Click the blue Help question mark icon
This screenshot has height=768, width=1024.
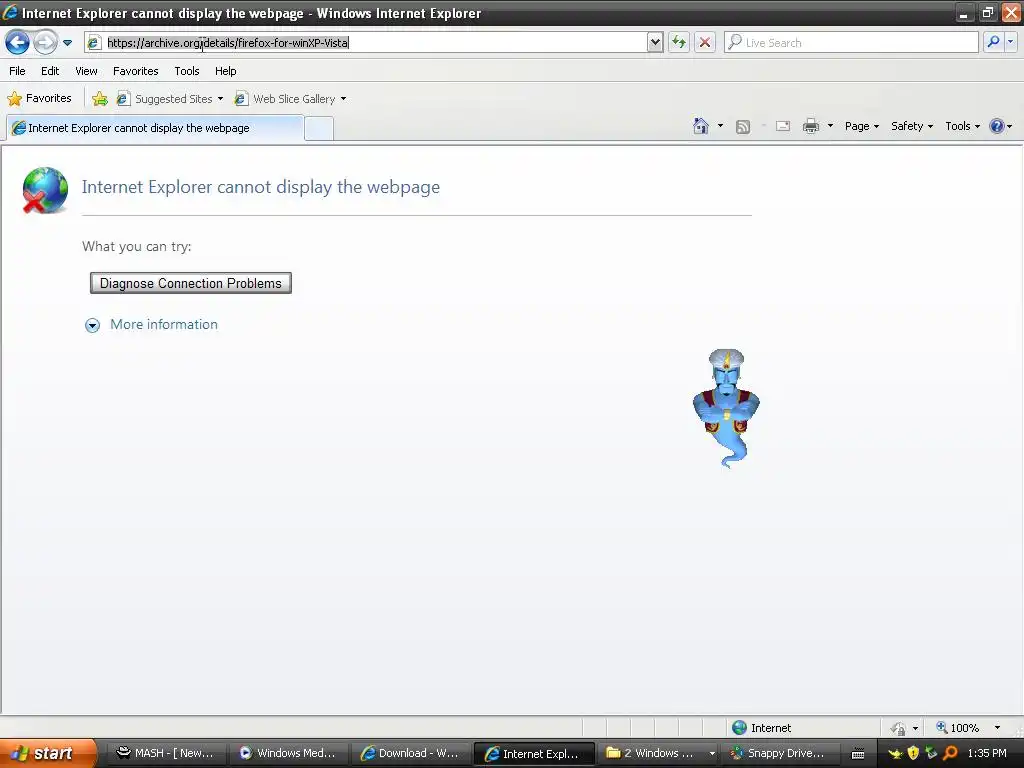click(997, 126)
